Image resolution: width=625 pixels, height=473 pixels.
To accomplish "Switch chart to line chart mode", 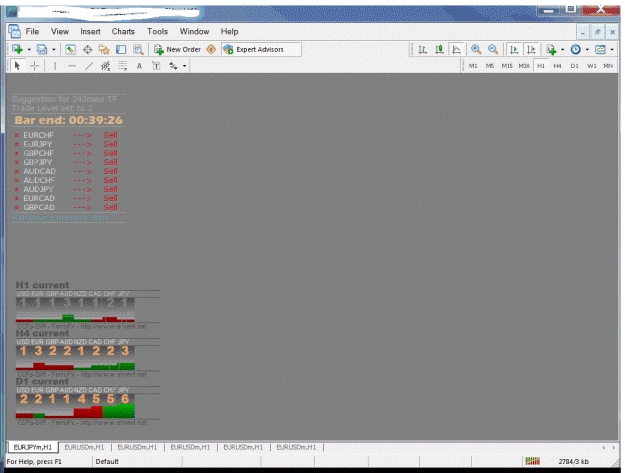I will click(x=456, y=49).
